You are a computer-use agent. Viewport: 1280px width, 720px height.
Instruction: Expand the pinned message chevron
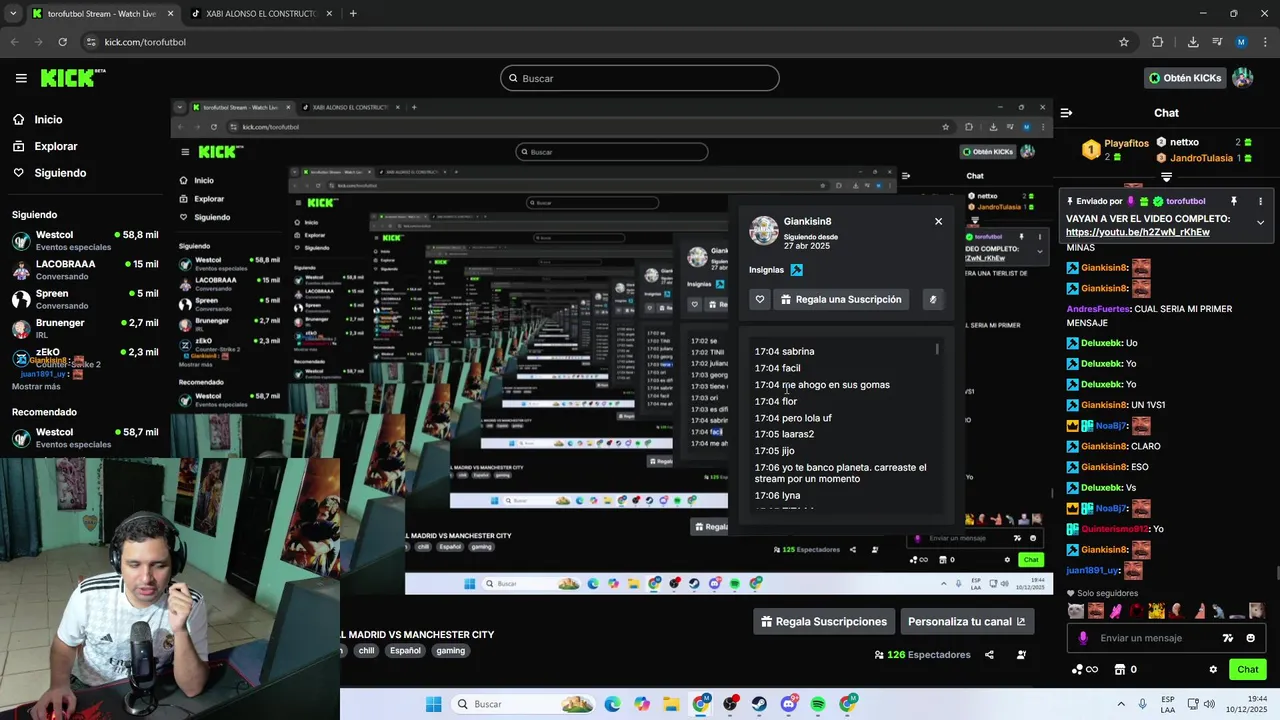1260,222
